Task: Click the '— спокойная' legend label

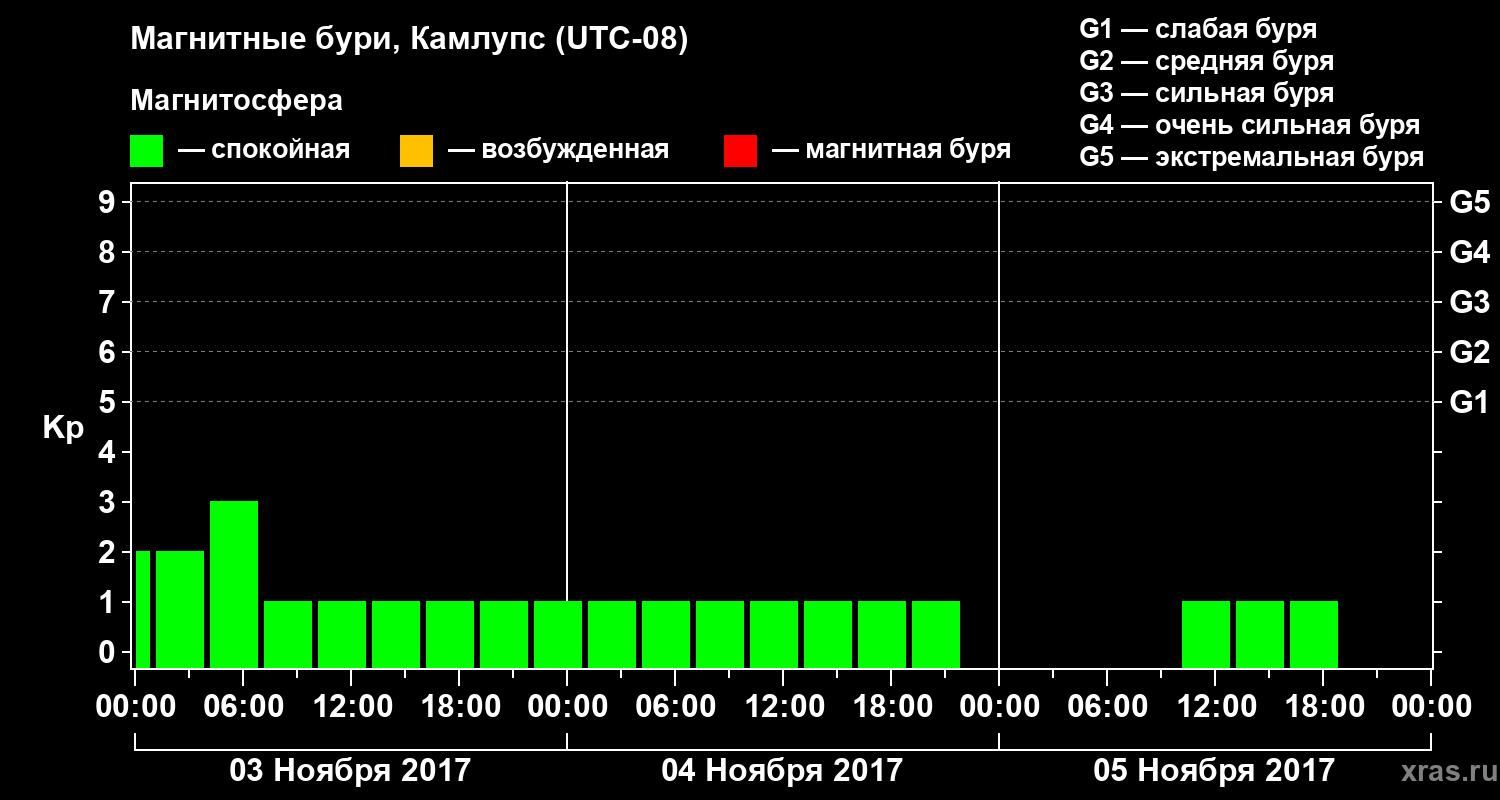Action: point(264,151)
